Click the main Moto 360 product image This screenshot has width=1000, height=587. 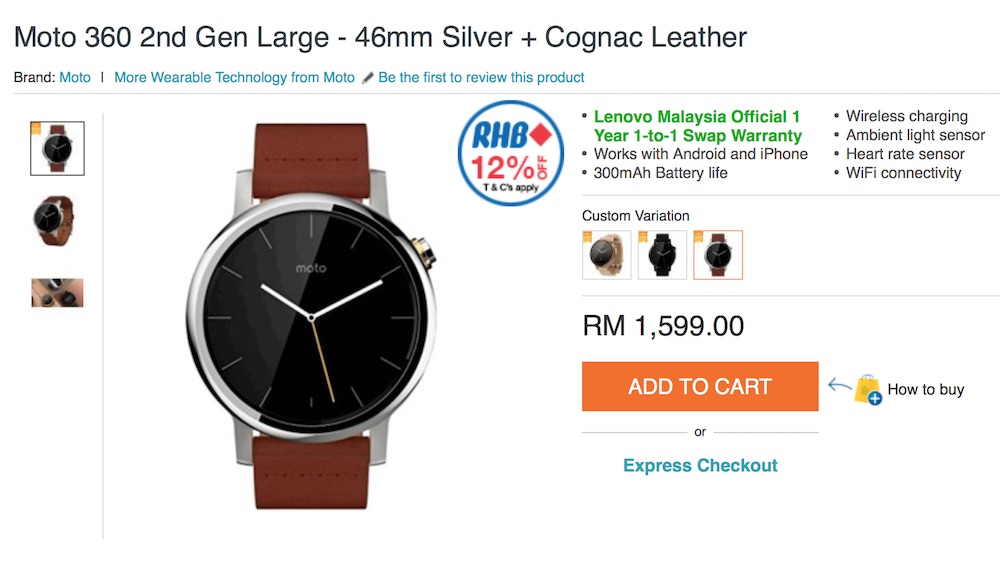click(312, 316)
